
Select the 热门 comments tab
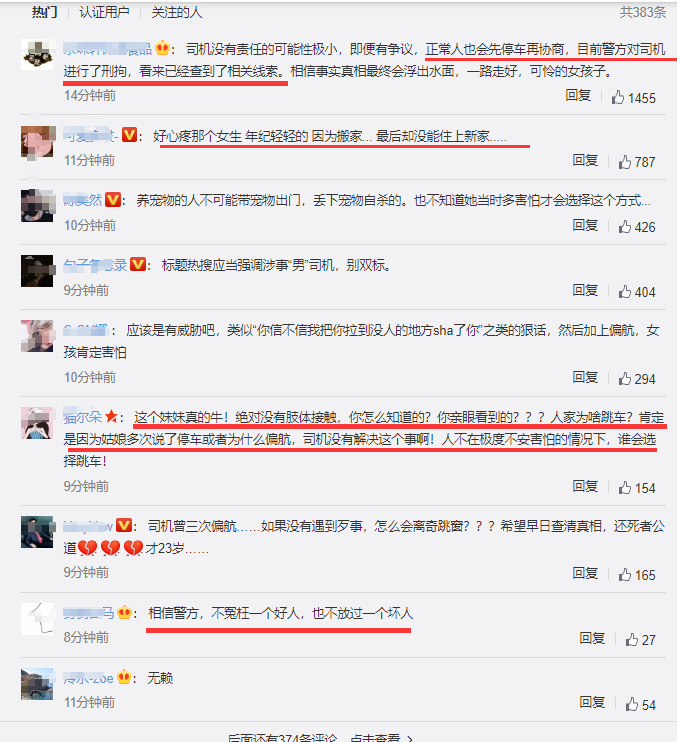44,12
